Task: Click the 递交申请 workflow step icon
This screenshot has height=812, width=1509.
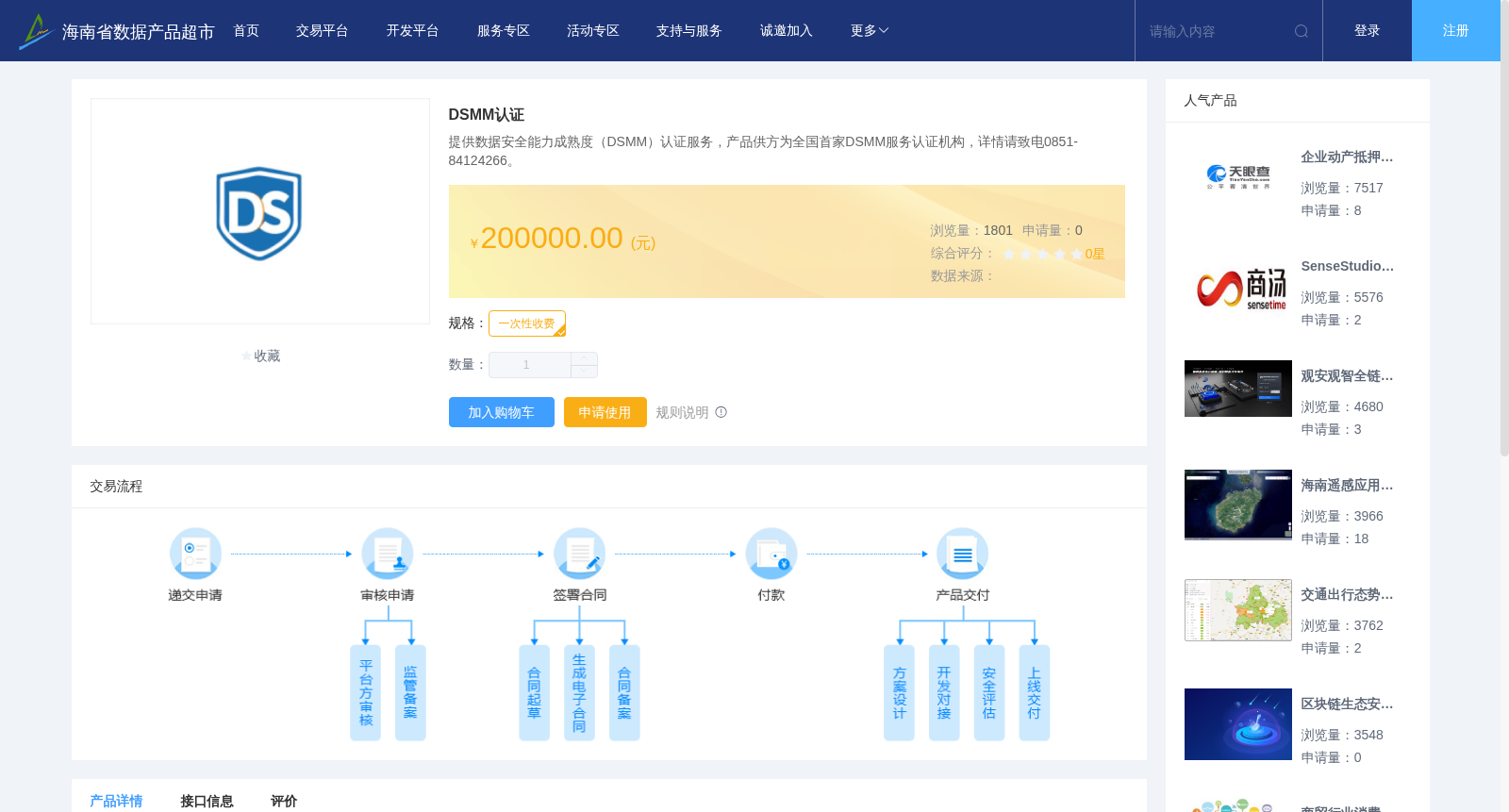Action: click(195, 554)
